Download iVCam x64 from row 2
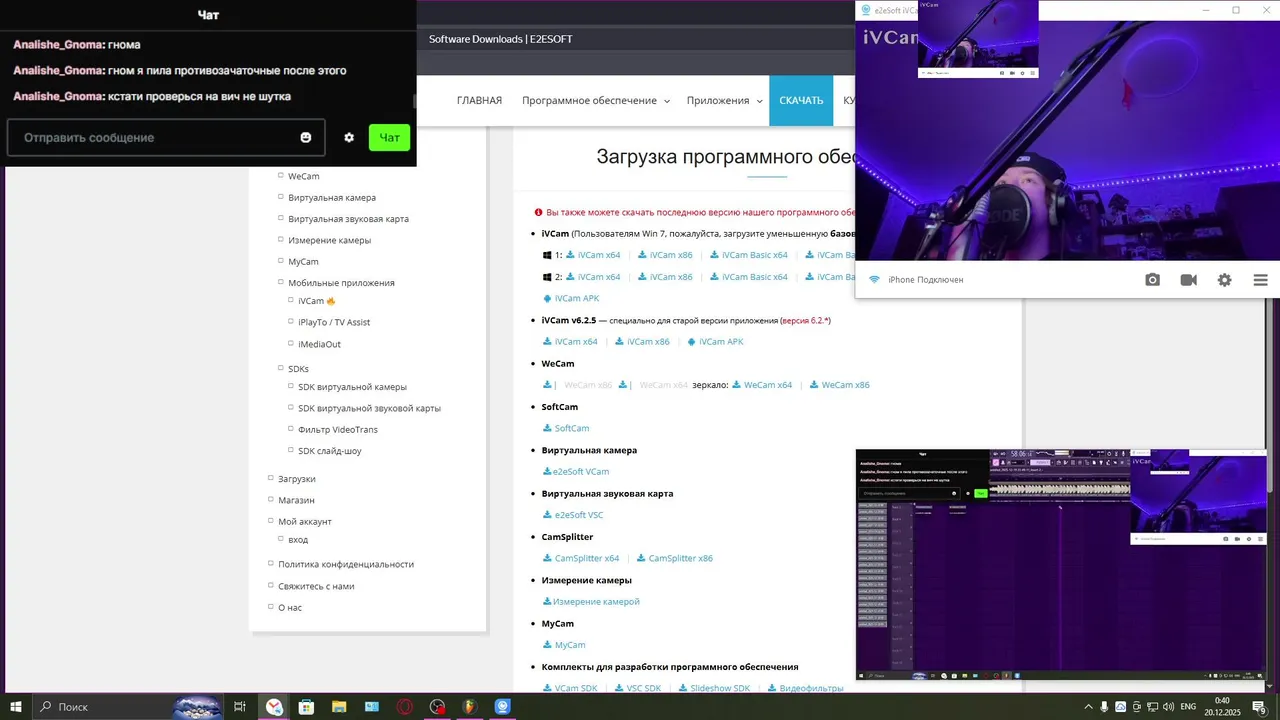Screen dimensions: 1280x720 coord(593,277)
